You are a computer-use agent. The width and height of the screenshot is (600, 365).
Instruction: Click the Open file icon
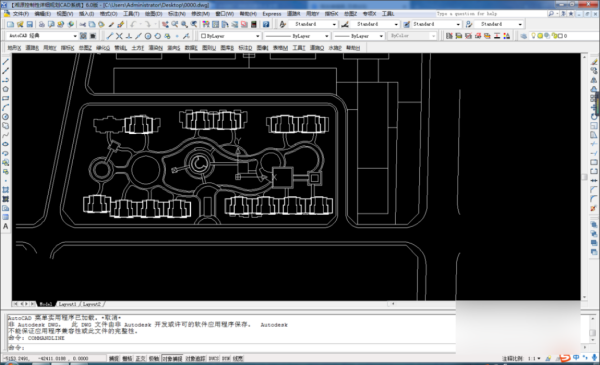[x=20, y=24]
